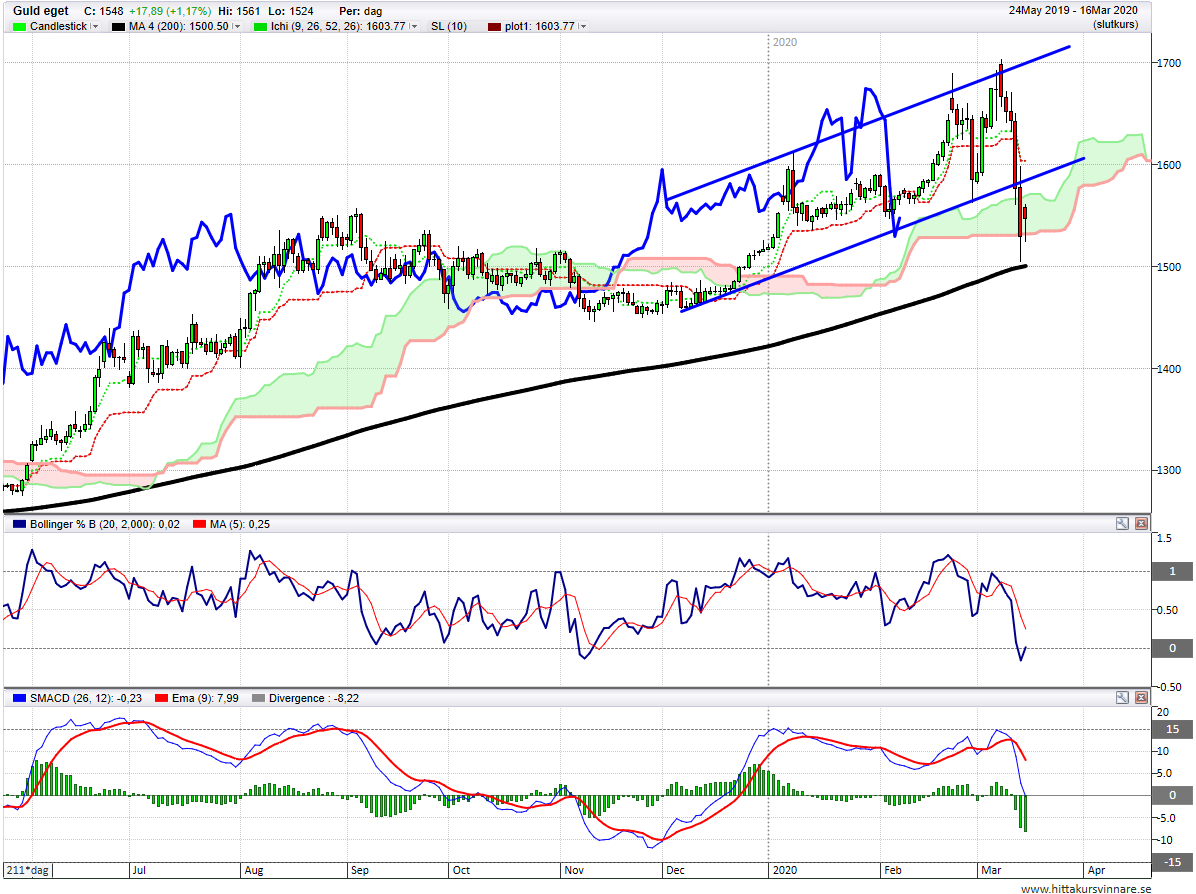Click the MA (5): 0,25 label
Viewport: 1196px width, 894px height.
[240, 524]
